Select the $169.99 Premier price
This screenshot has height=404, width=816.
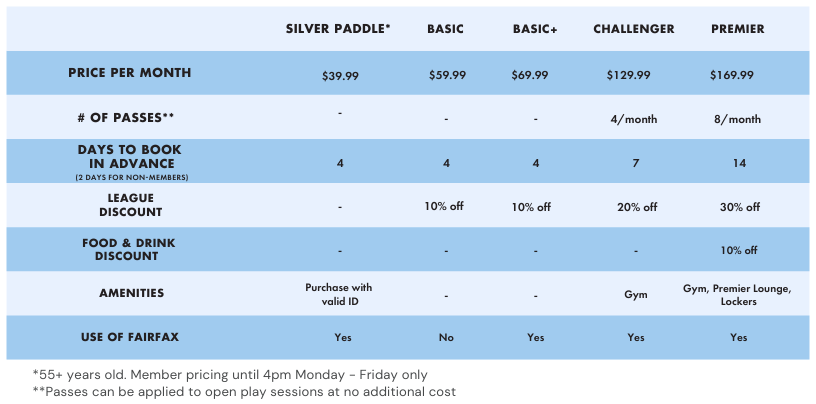click(732, 75)
